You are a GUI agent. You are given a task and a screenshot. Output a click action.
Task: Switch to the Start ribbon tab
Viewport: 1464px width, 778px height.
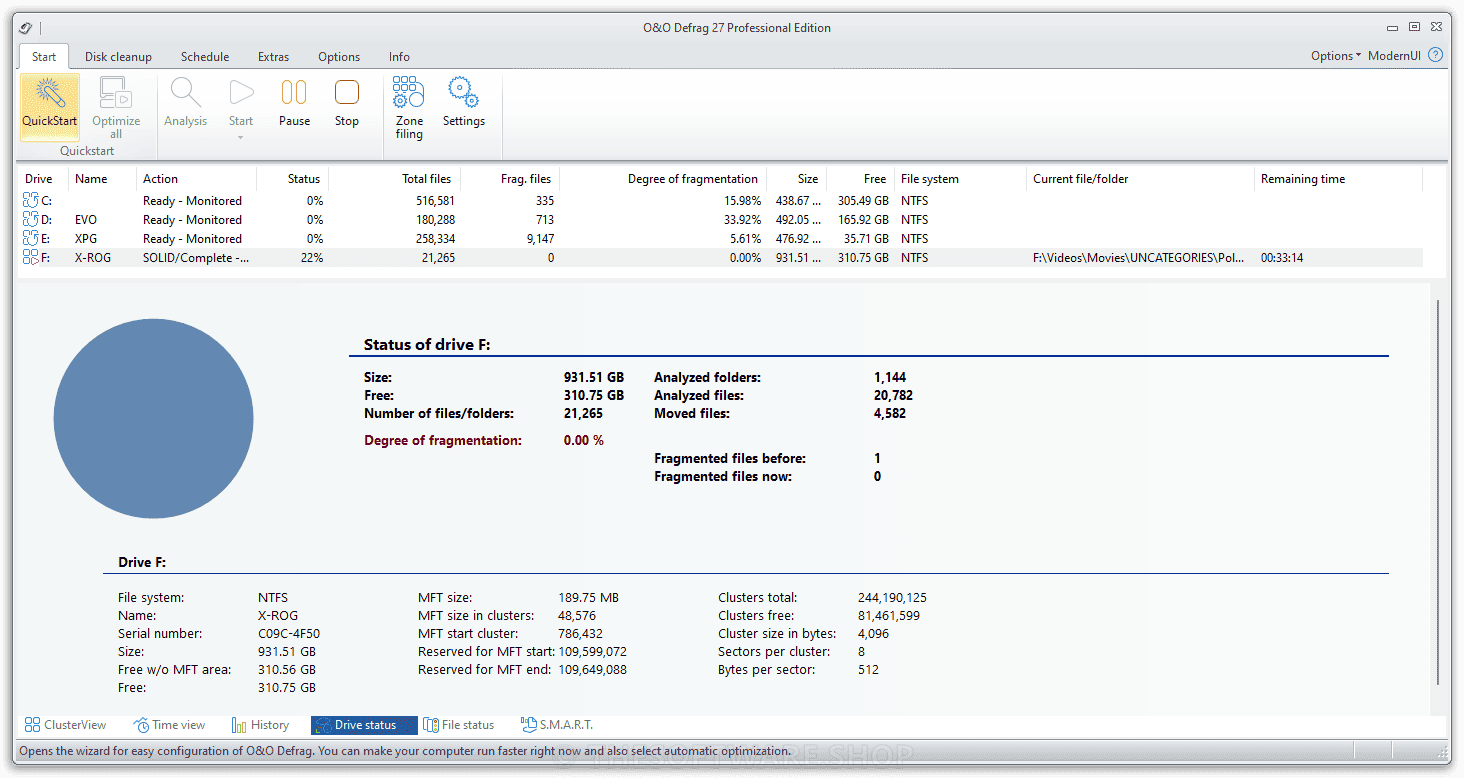pyautogui.click(x=44, y=57)
